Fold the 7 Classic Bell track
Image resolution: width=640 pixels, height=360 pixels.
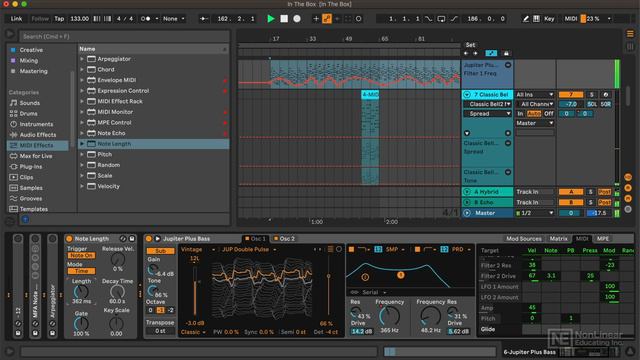[x=467, y=95]
